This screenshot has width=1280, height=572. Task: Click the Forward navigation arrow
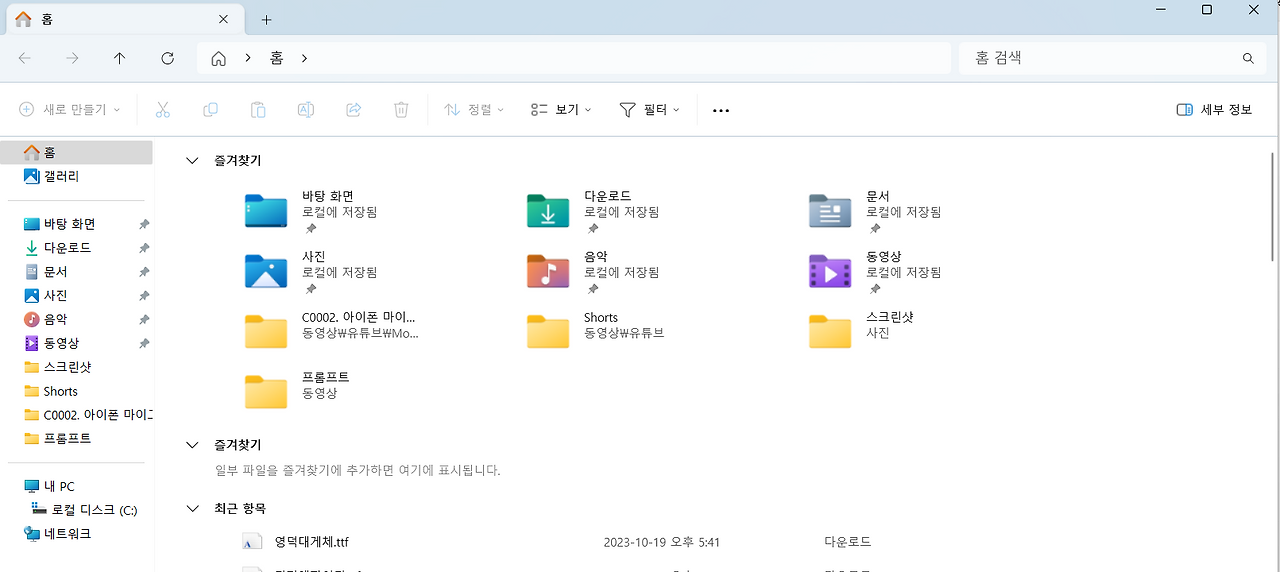(x=72, y=58)
